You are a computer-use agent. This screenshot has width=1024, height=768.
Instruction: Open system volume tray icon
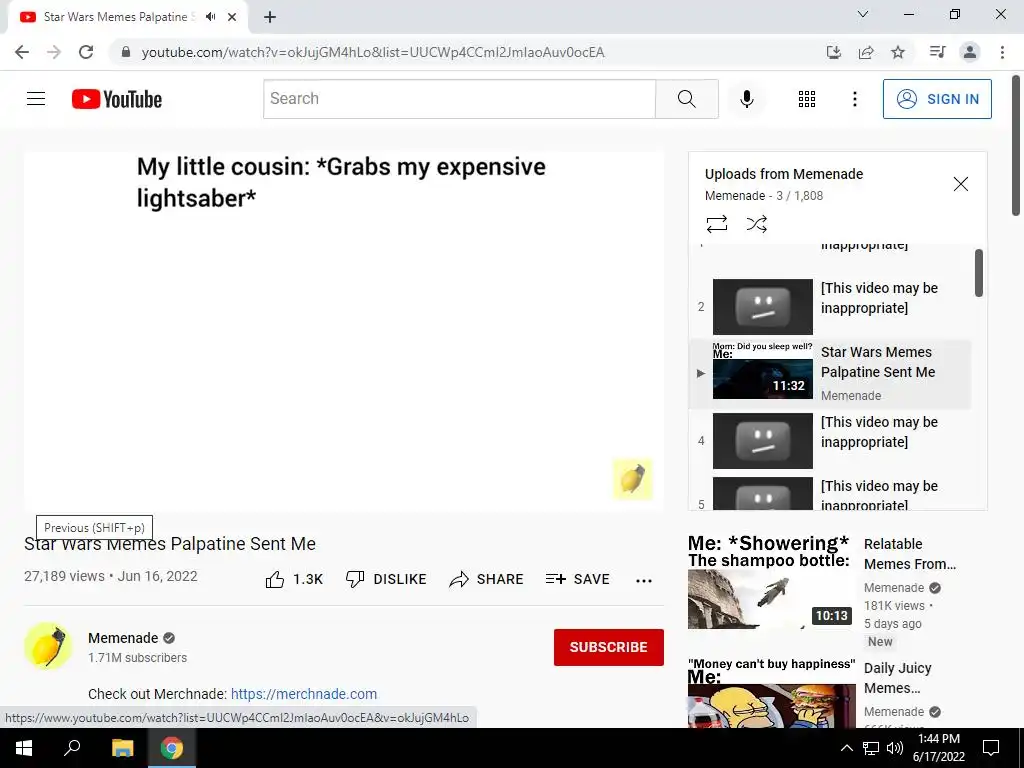coord(895,748)
